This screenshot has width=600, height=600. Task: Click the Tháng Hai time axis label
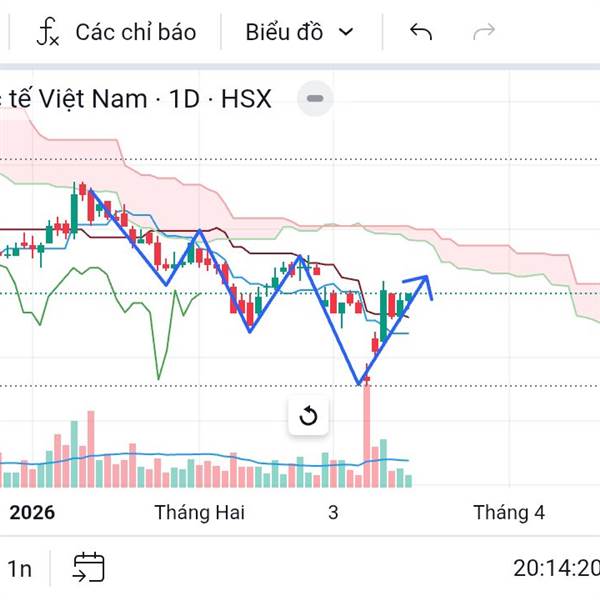(x=200, y=513)
